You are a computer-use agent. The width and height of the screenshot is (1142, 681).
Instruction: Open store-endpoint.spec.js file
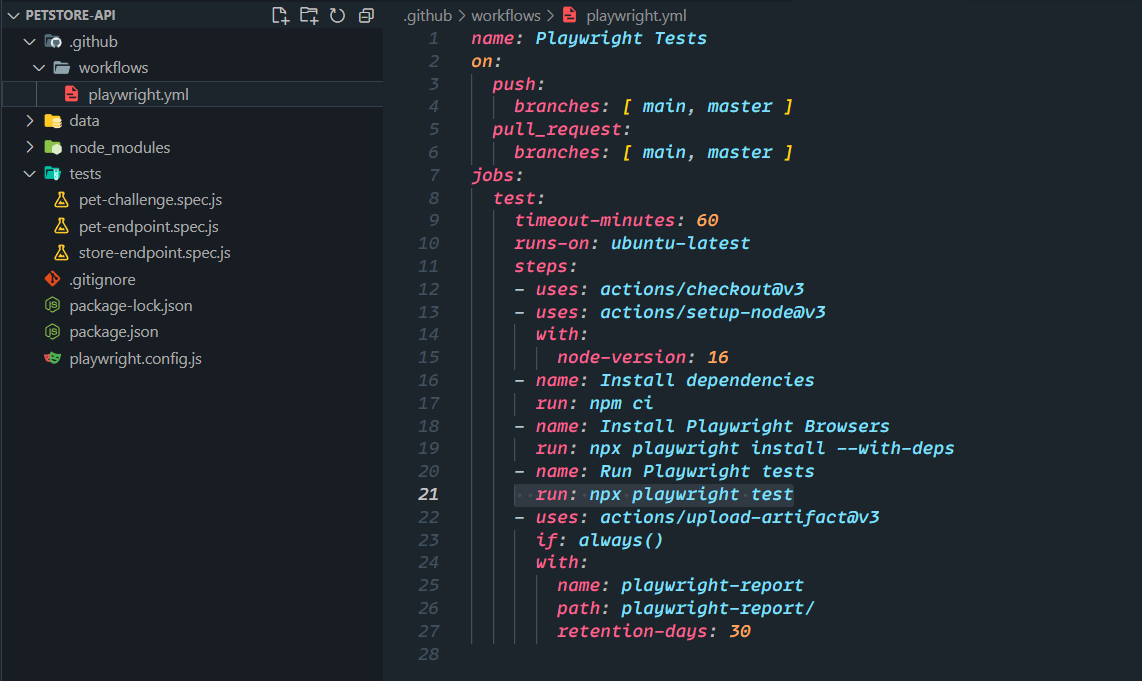(154, 253)
